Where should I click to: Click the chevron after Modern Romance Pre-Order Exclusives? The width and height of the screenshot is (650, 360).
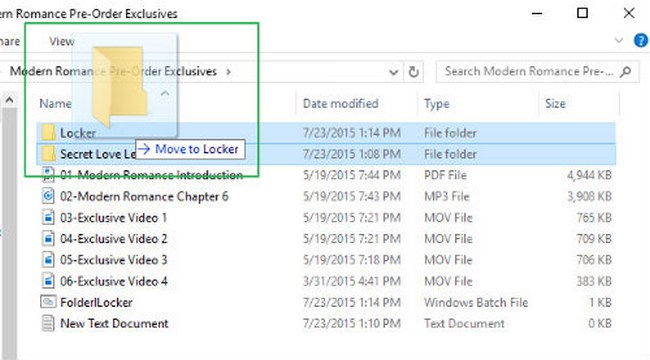click(x=228, y=72)
